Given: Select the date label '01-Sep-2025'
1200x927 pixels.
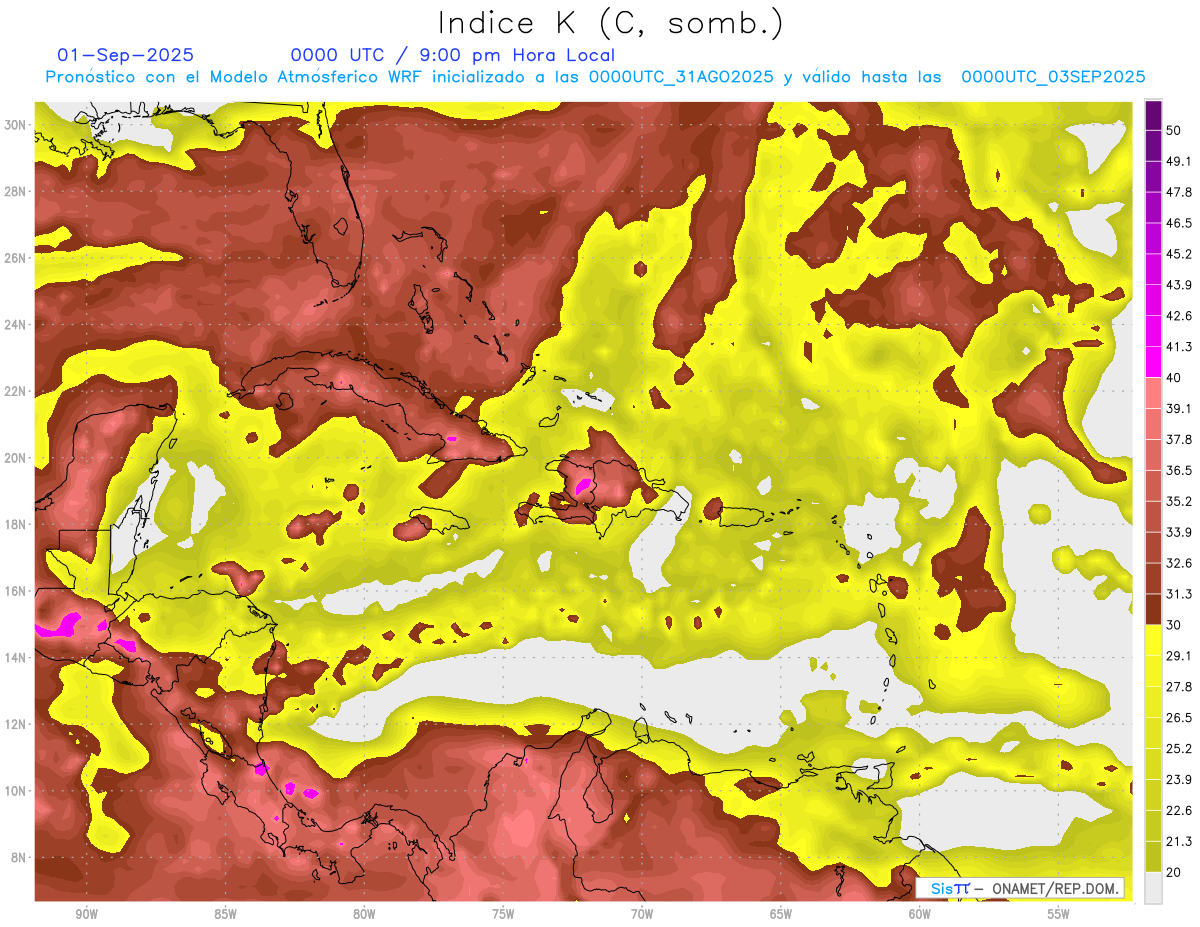Looking at the screenshot, I should pos(125,55).
